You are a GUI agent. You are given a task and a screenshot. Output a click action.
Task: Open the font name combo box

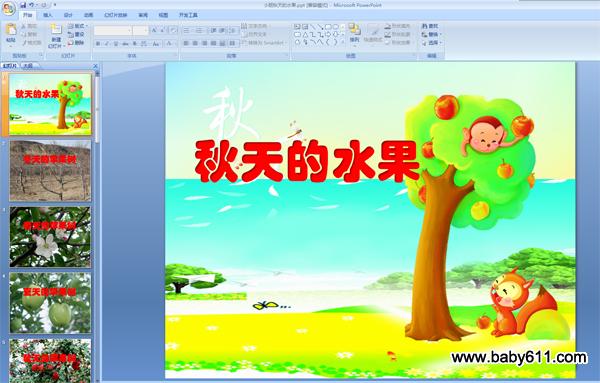pos(113,31)
